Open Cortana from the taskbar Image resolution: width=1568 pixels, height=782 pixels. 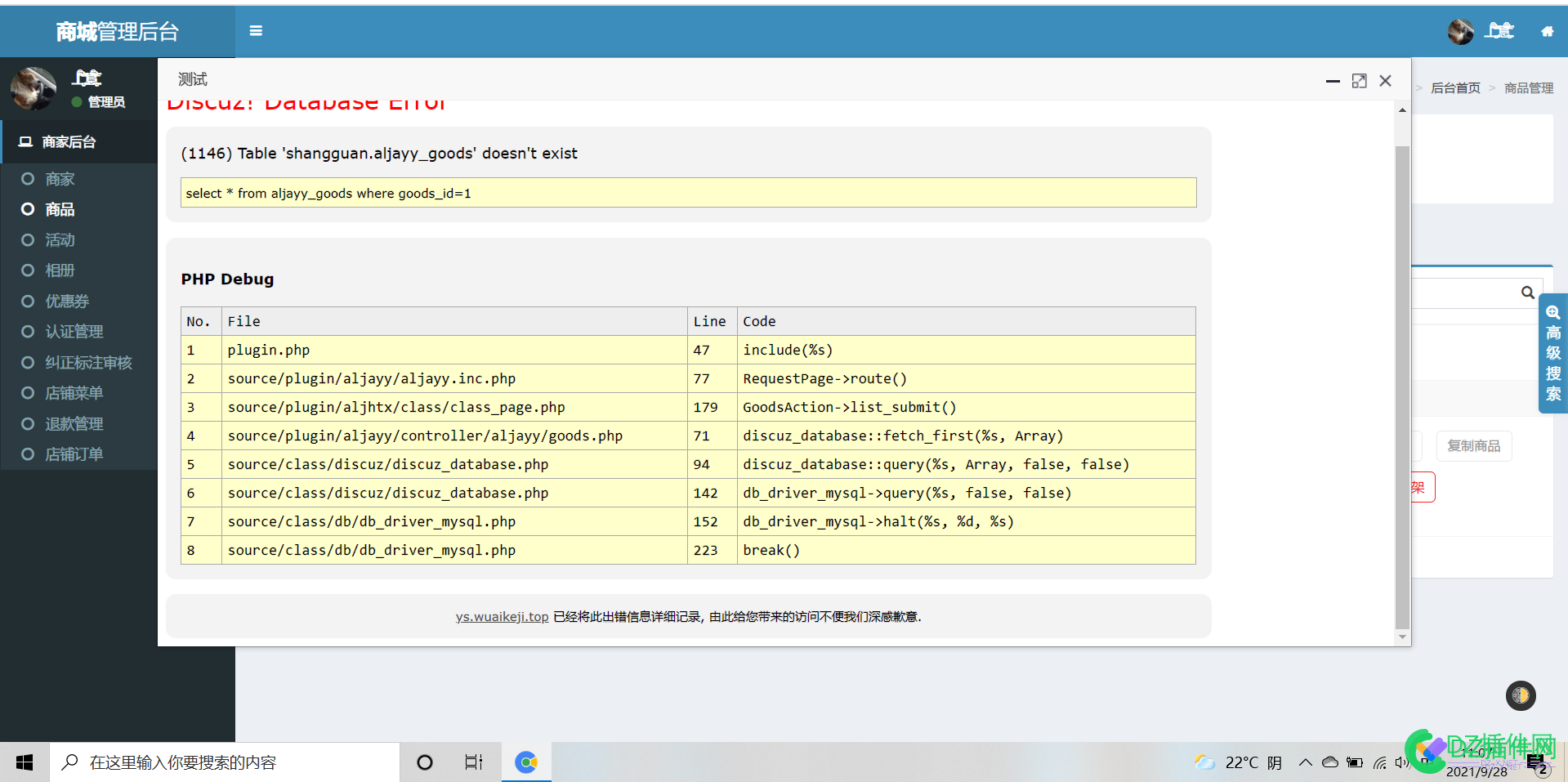click(x=425, y=762)
